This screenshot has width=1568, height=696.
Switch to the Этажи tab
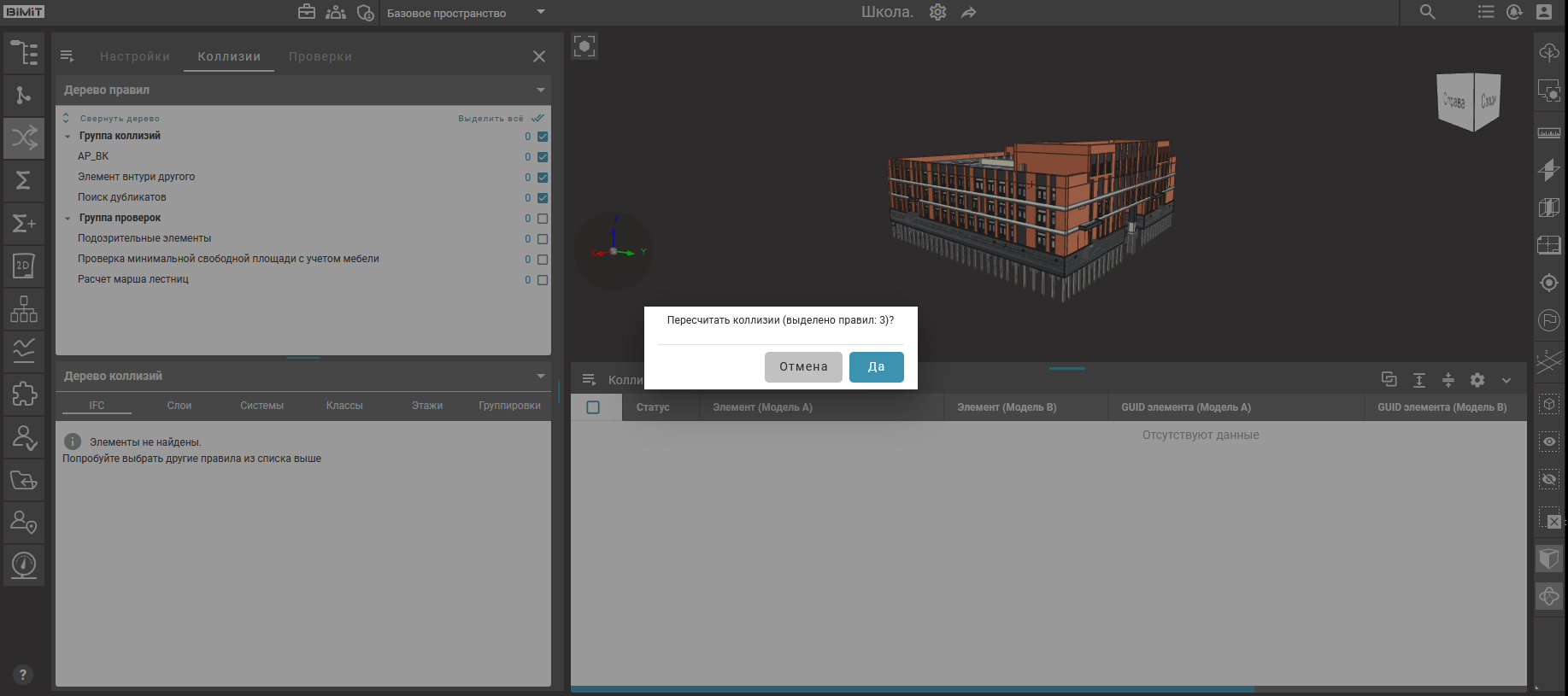426,406
